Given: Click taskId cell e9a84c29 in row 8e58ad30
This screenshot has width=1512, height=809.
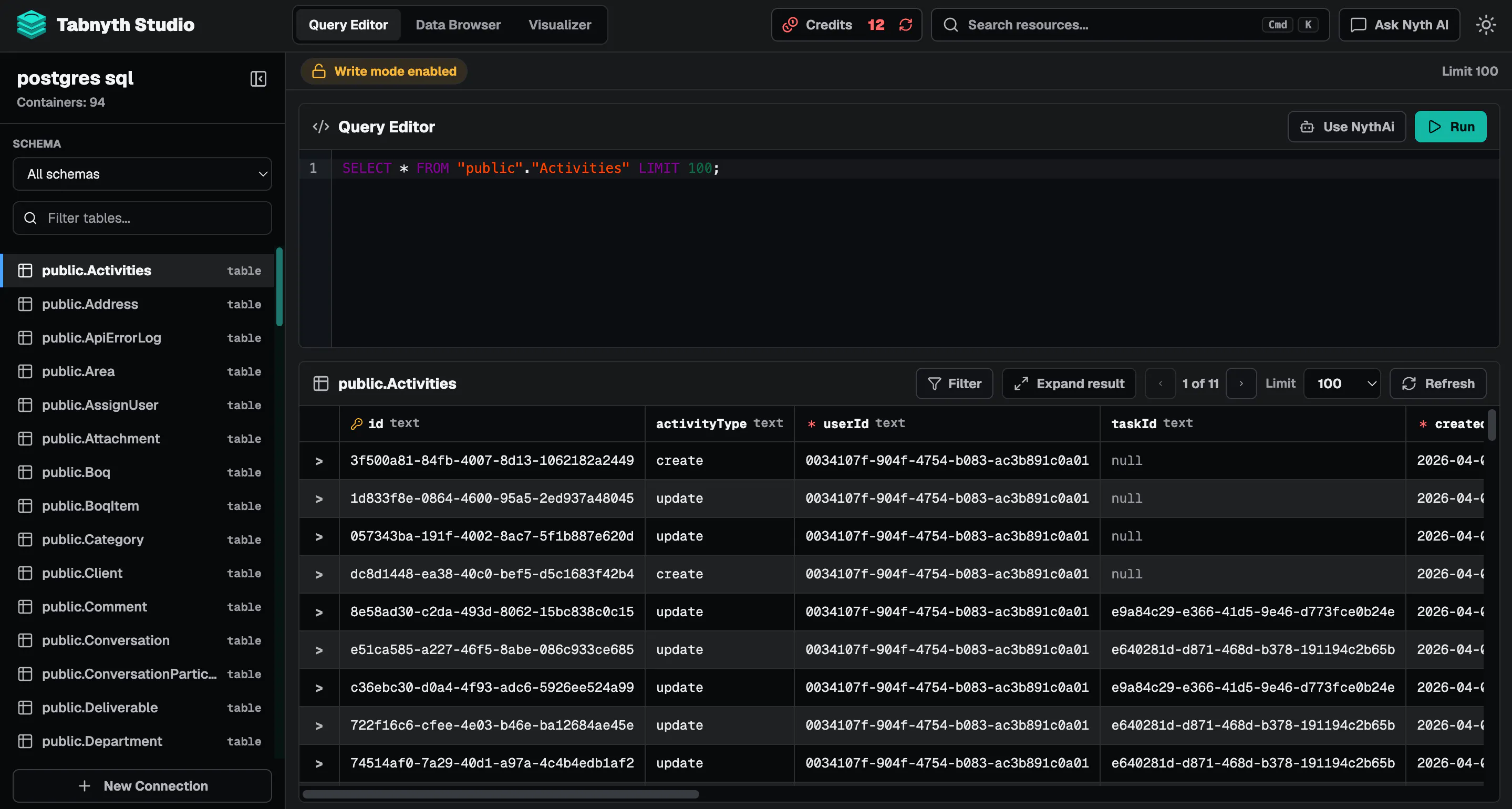Looking at the screenshot, I should click(x=1252, y=611).
